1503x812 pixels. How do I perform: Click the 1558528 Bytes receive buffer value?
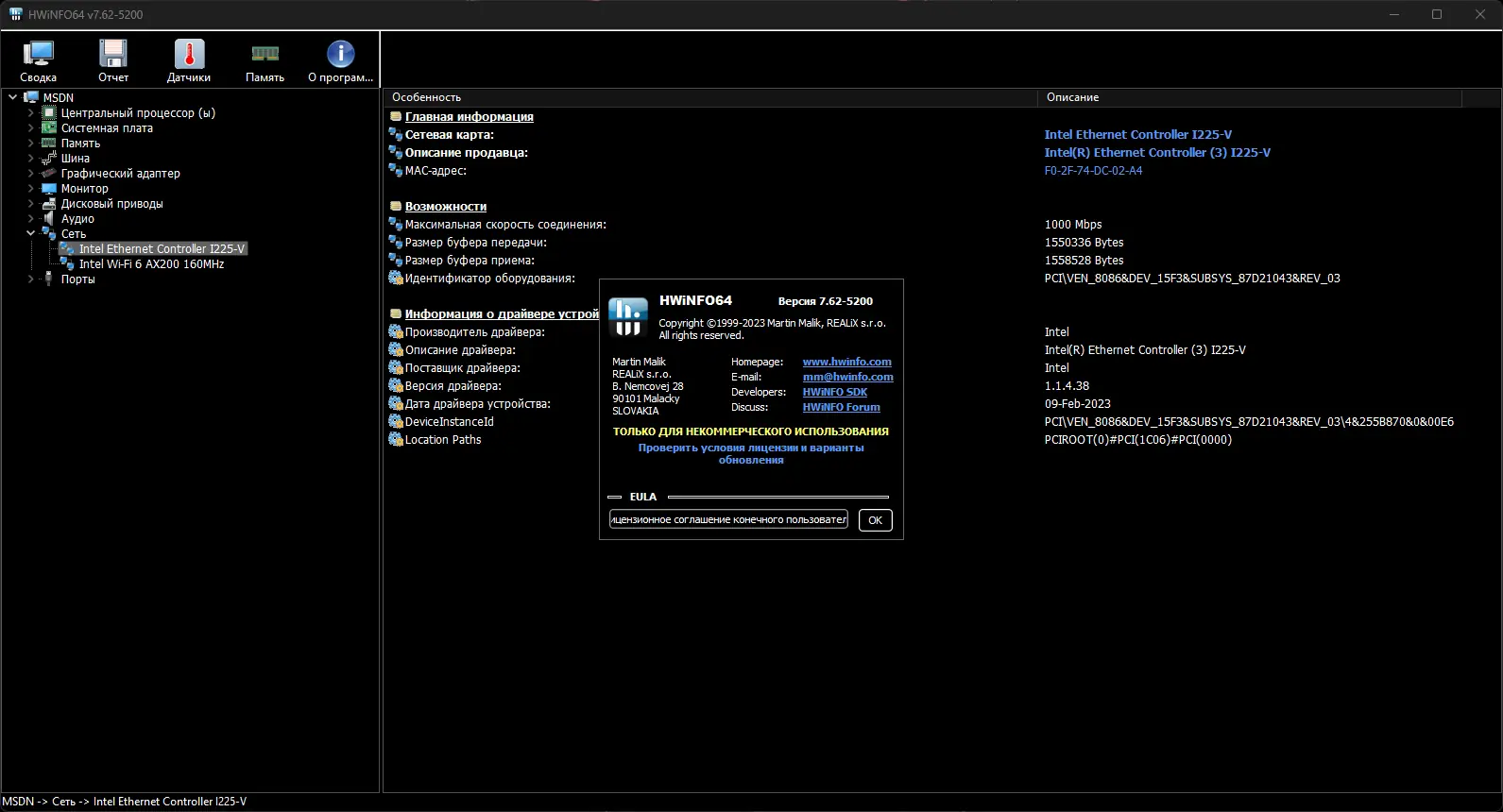click(1085, 260)
